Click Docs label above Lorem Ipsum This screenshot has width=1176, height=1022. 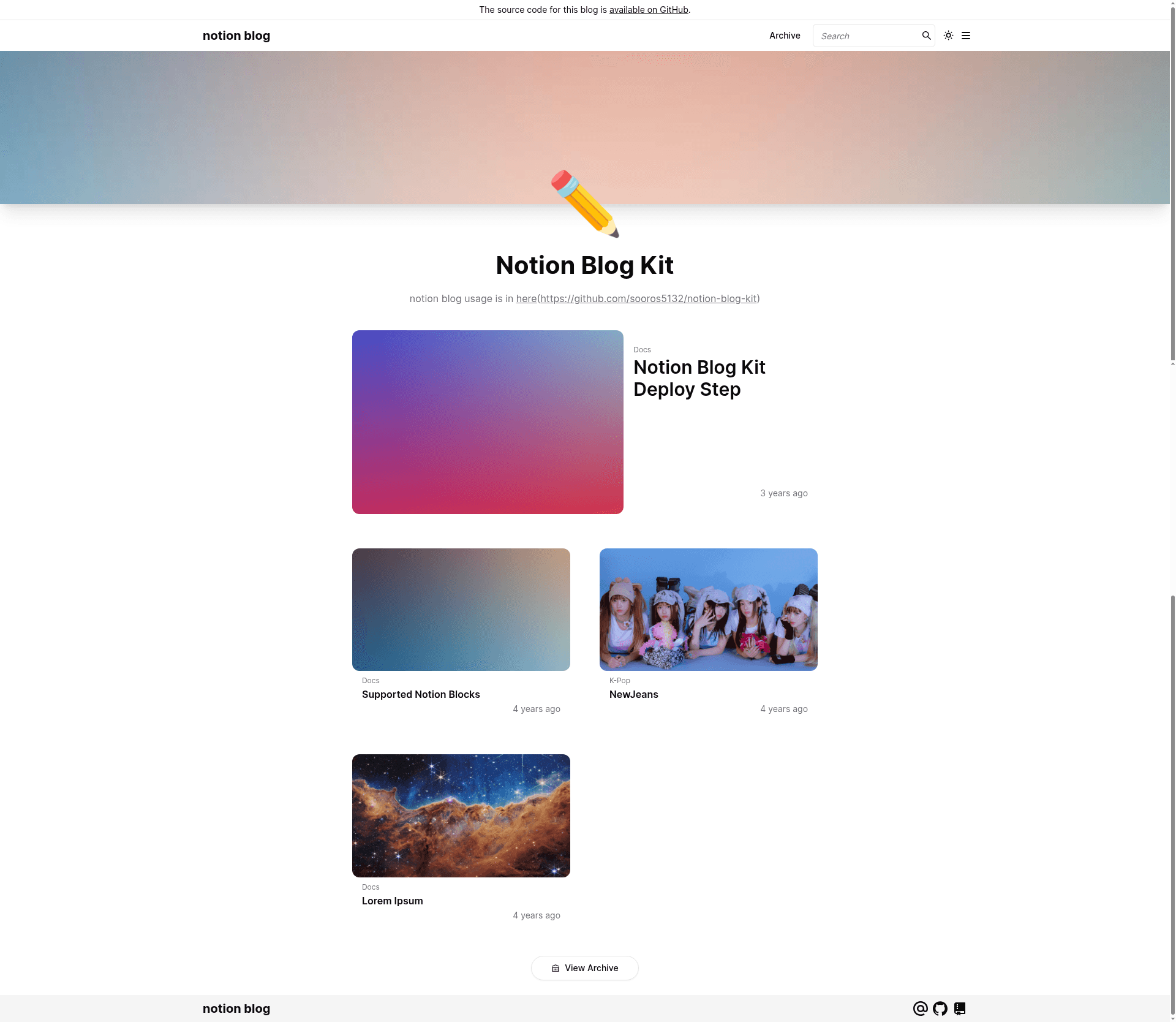click(371, 887)
